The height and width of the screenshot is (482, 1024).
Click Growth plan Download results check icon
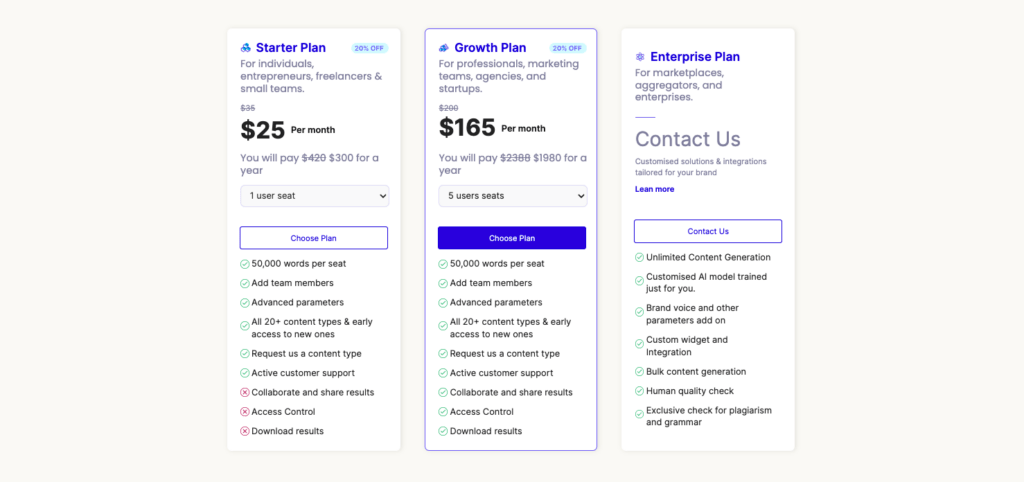[x=443, y=431]
